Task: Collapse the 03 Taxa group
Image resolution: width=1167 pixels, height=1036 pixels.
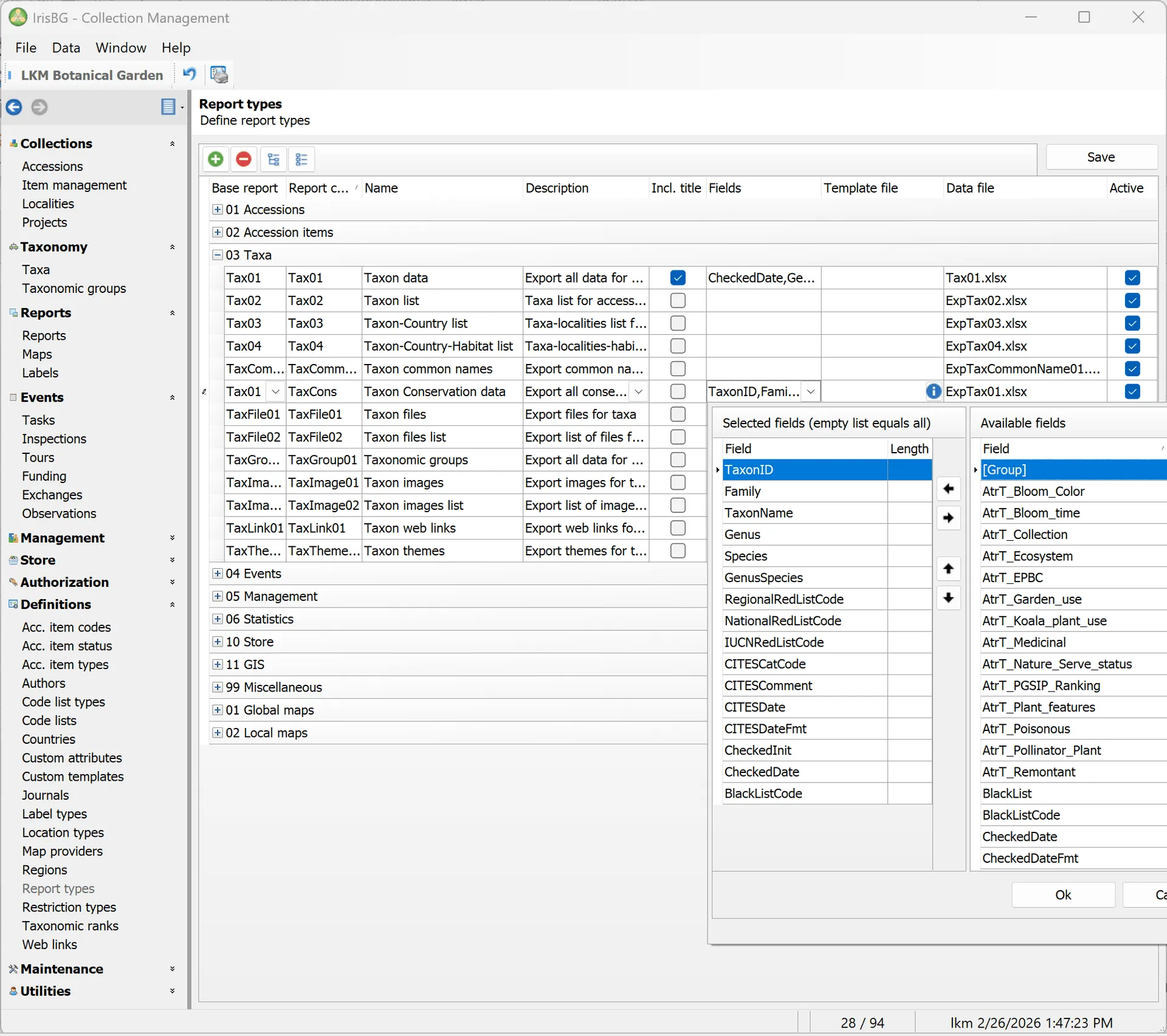Action: (217, 255)
